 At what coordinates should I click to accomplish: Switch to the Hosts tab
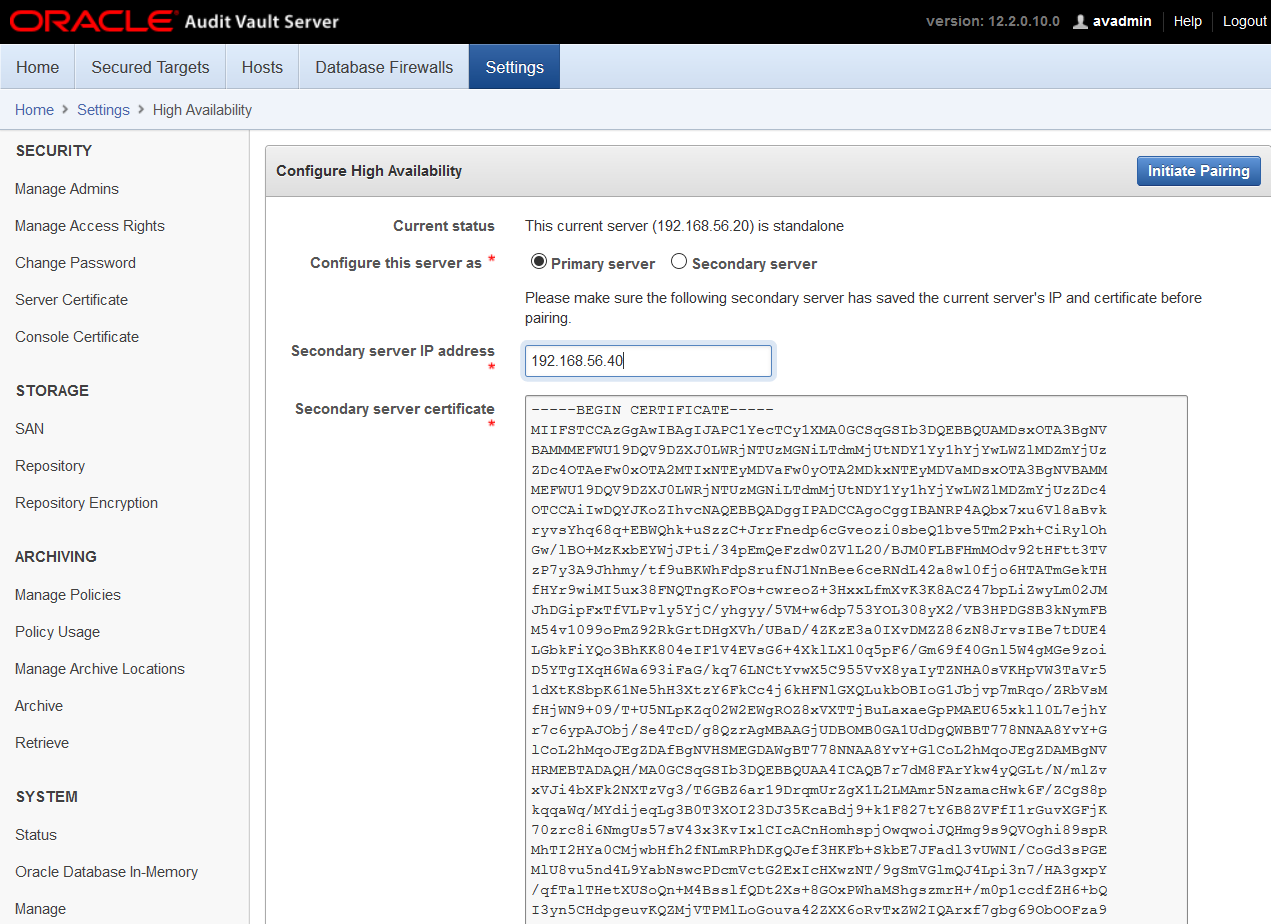pyautogui.click(x=262, y=67)
